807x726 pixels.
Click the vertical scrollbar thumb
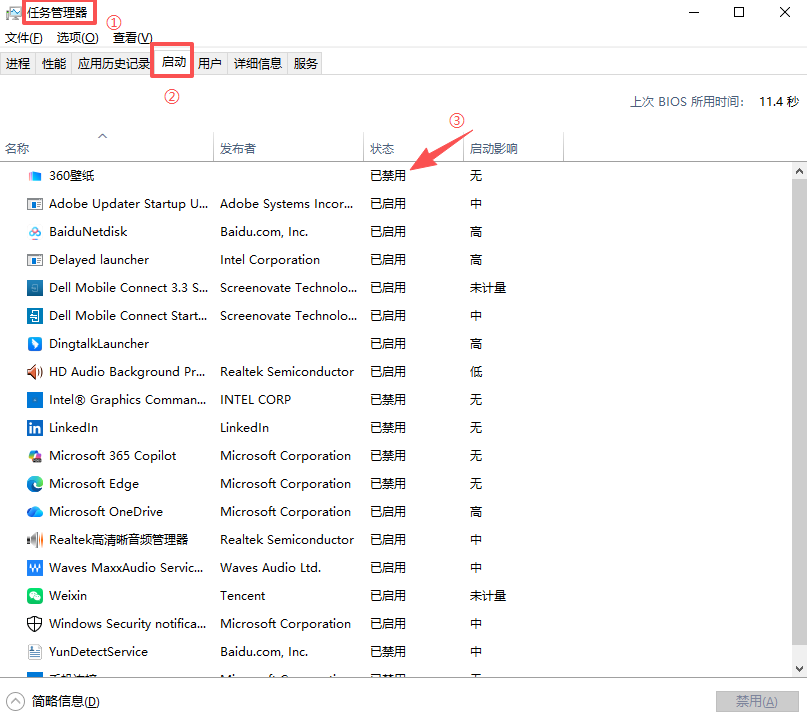point(799,412)
